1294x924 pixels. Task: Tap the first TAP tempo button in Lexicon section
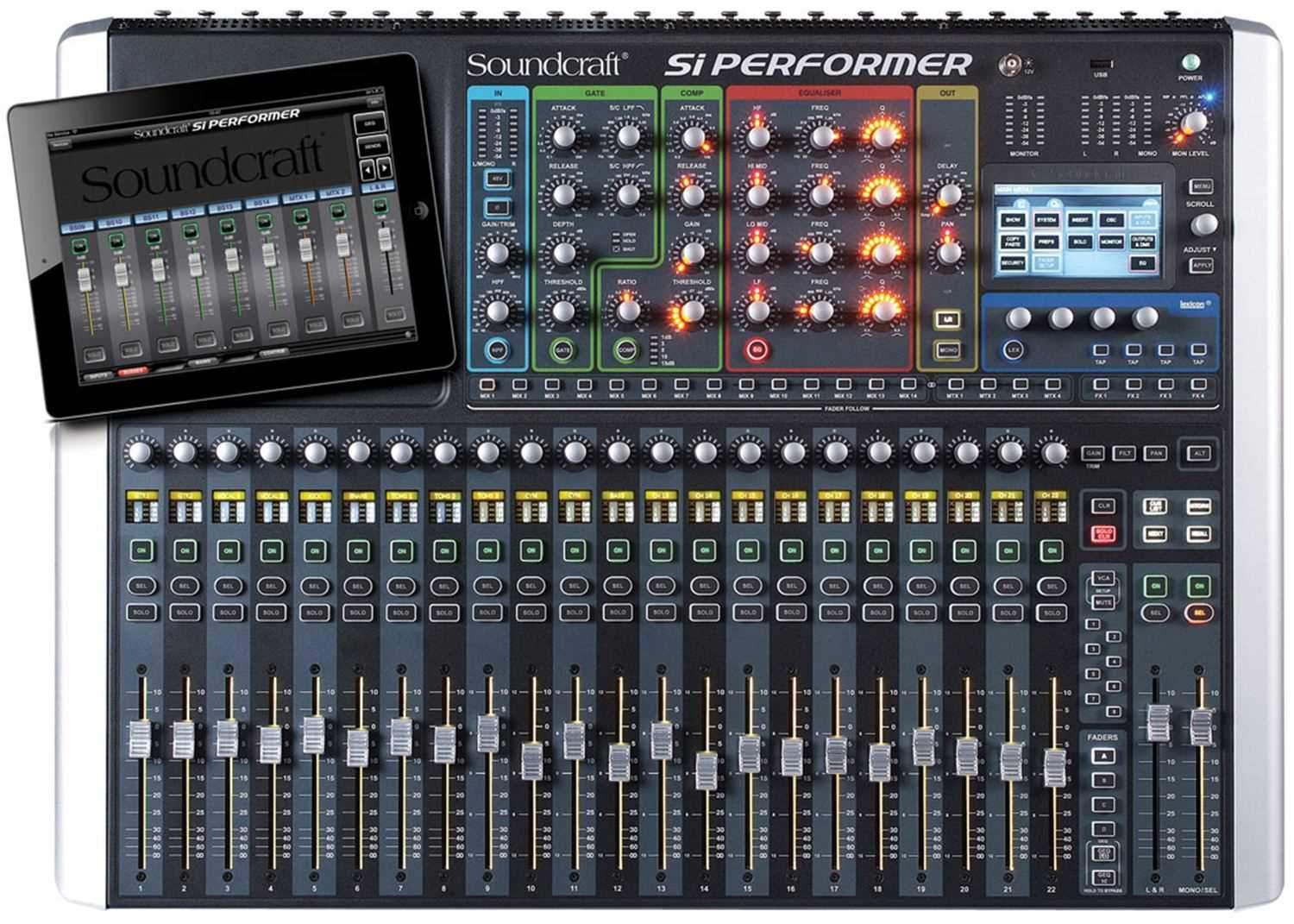1101,349
